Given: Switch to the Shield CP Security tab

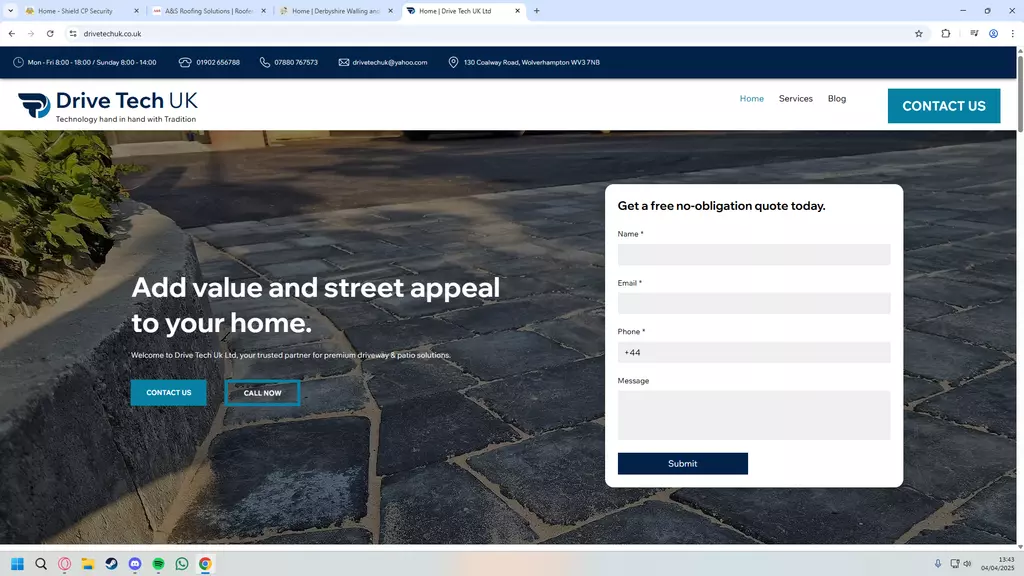Looking at the screenshot, I should click(81, 11).
